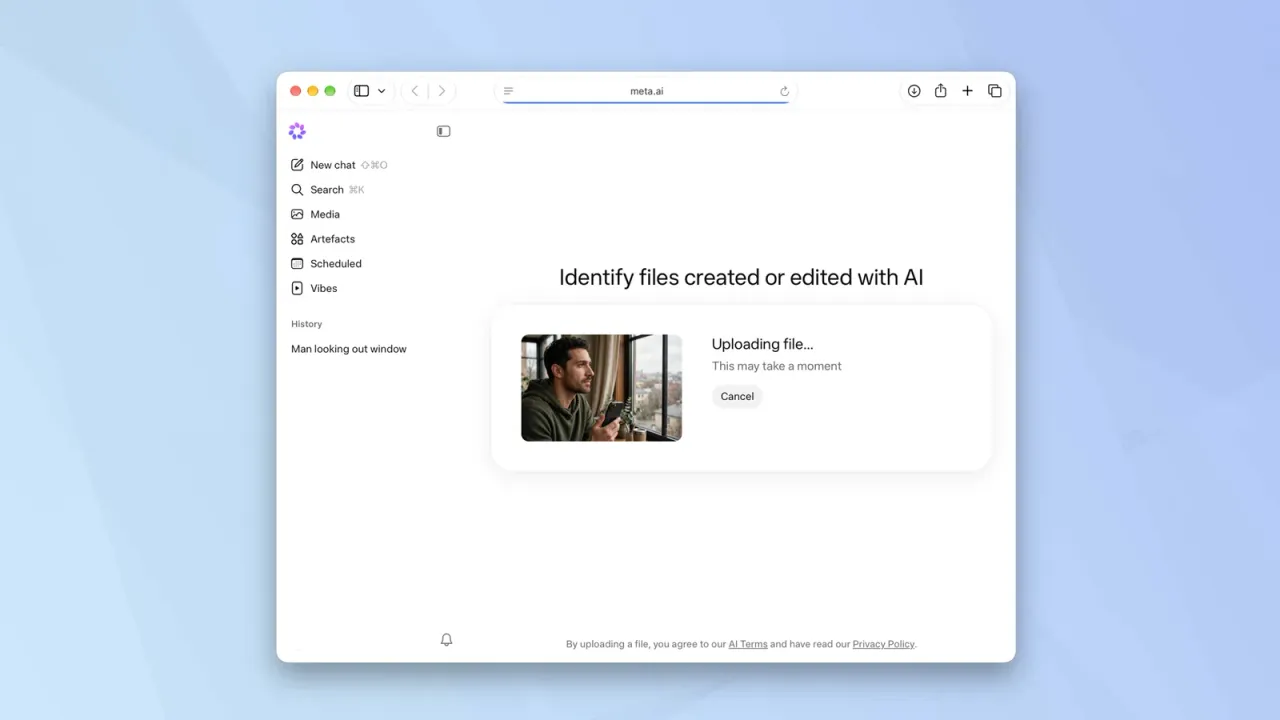This screenshot has height=720, width=1280.
Task: Maximize the browser window with the green button
Action: (330, 91)
